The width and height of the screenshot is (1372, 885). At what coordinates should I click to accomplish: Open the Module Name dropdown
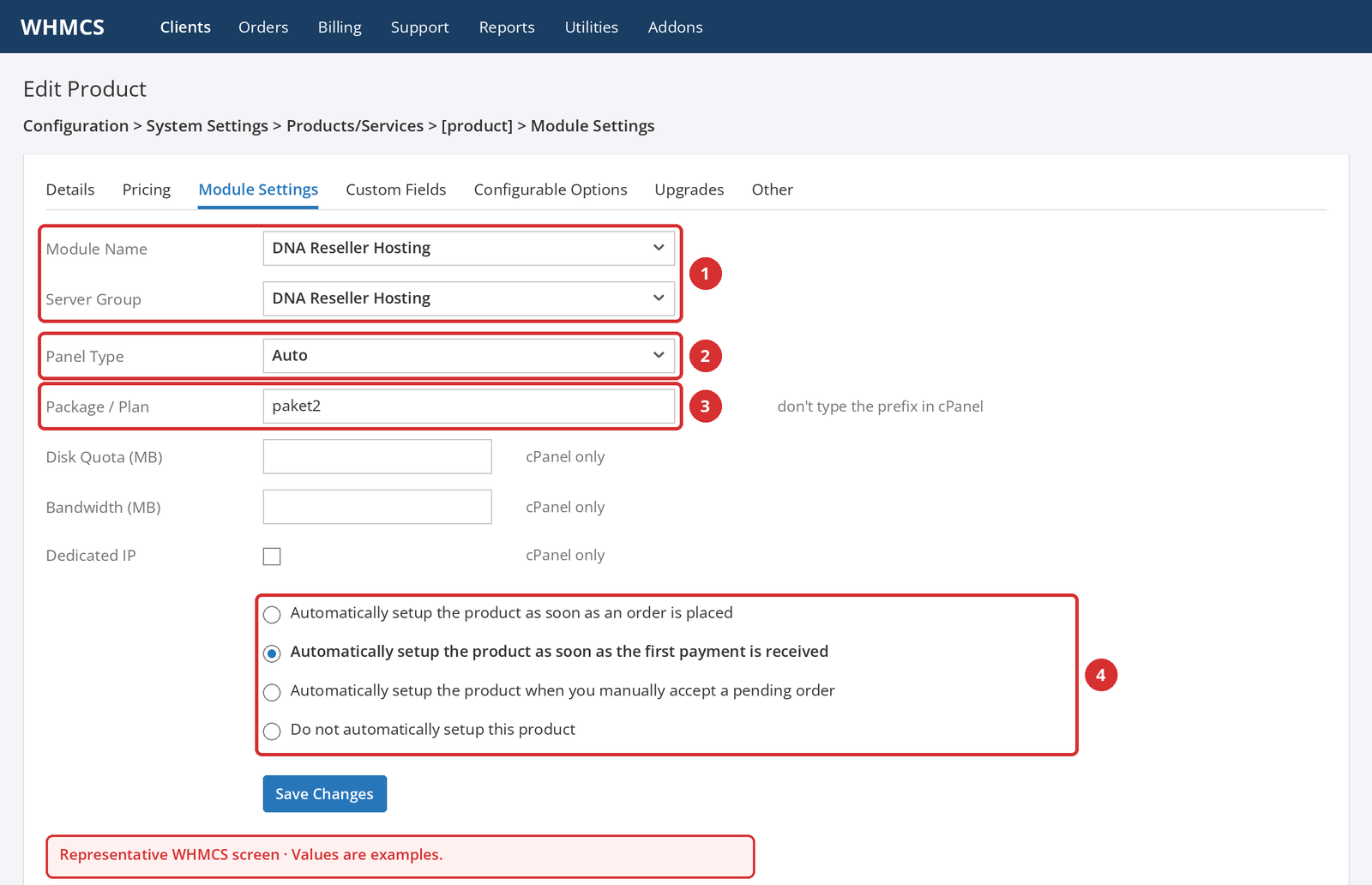pos(469,248)
